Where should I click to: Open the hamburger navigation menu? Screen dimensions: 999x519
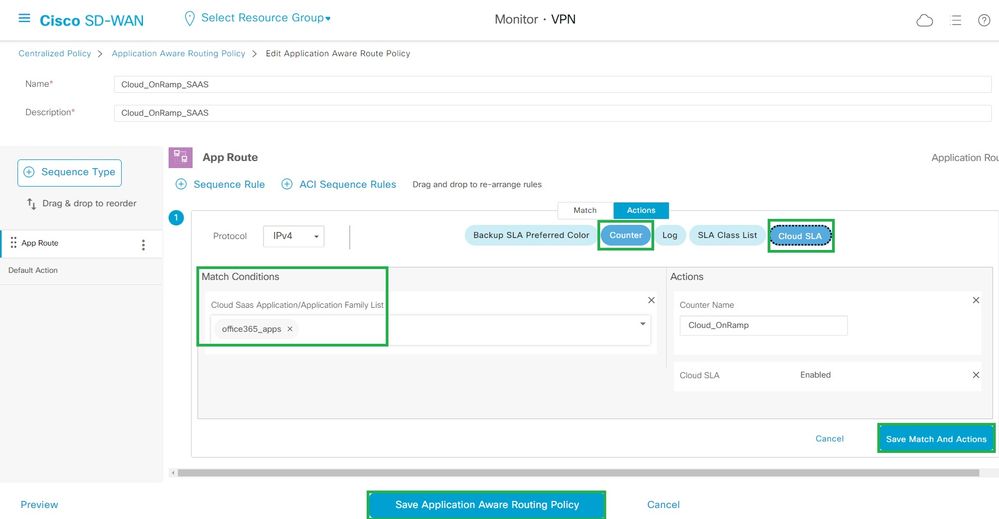[x=24, y=18]
